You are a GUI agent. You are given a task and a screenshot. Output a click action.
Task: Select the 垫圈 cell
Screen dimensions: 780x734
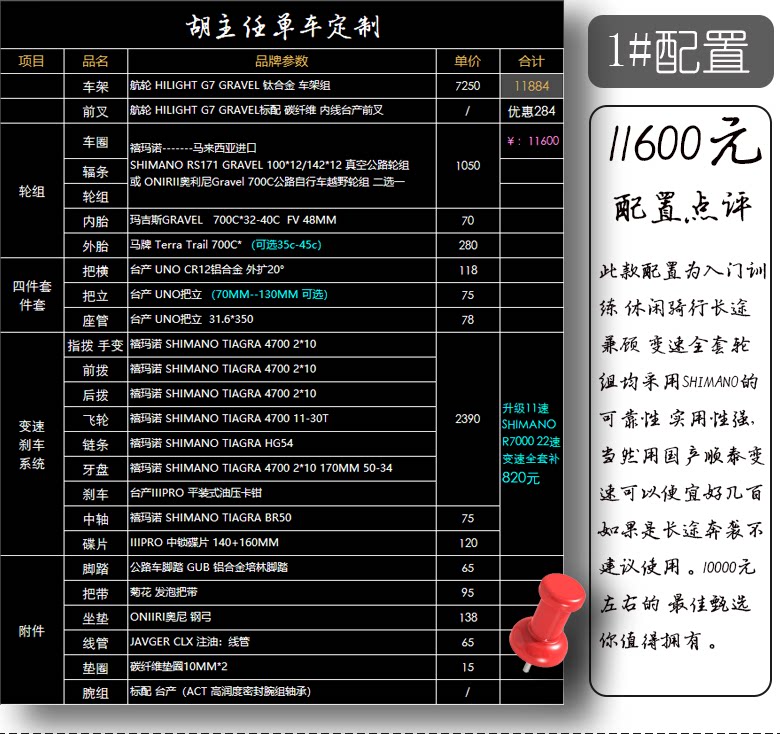pos(96,668)
